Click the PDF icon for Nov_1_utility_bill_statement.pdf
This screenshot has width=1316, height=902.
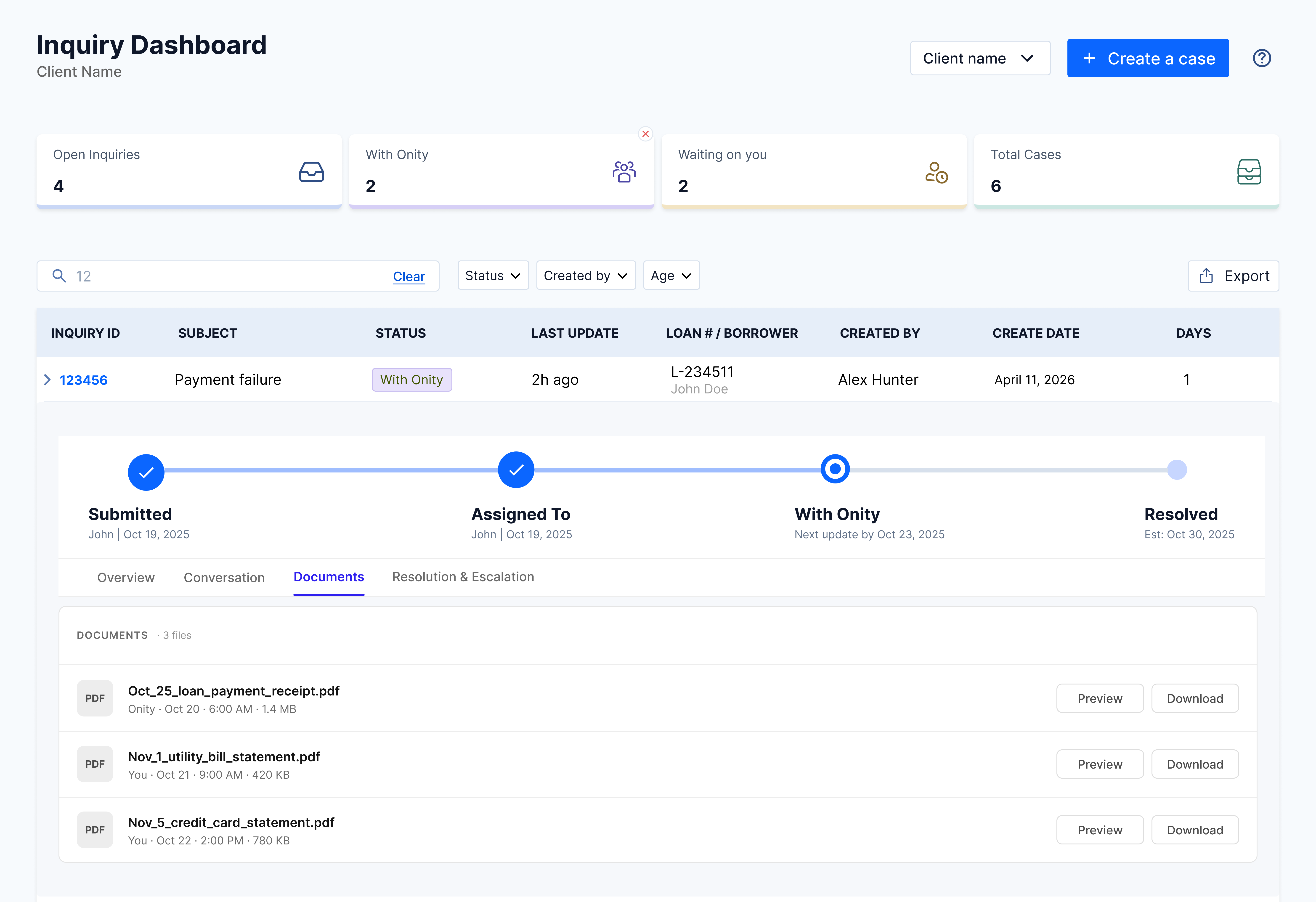[x=95, y=764]
